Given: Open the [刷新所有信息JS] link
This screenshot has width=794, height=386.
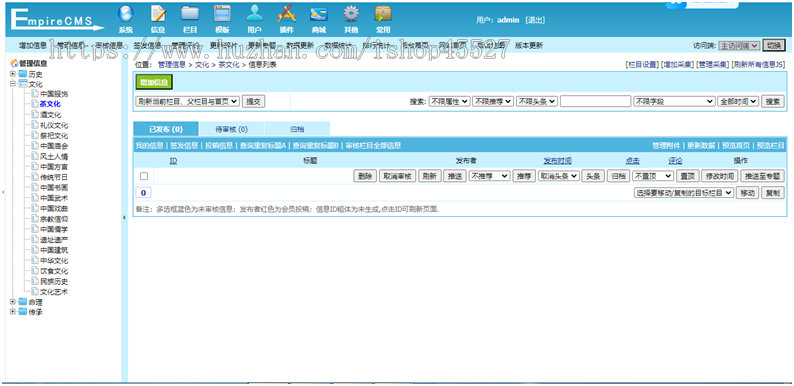Looking at the screenshot, I should (x=758, y=65).
